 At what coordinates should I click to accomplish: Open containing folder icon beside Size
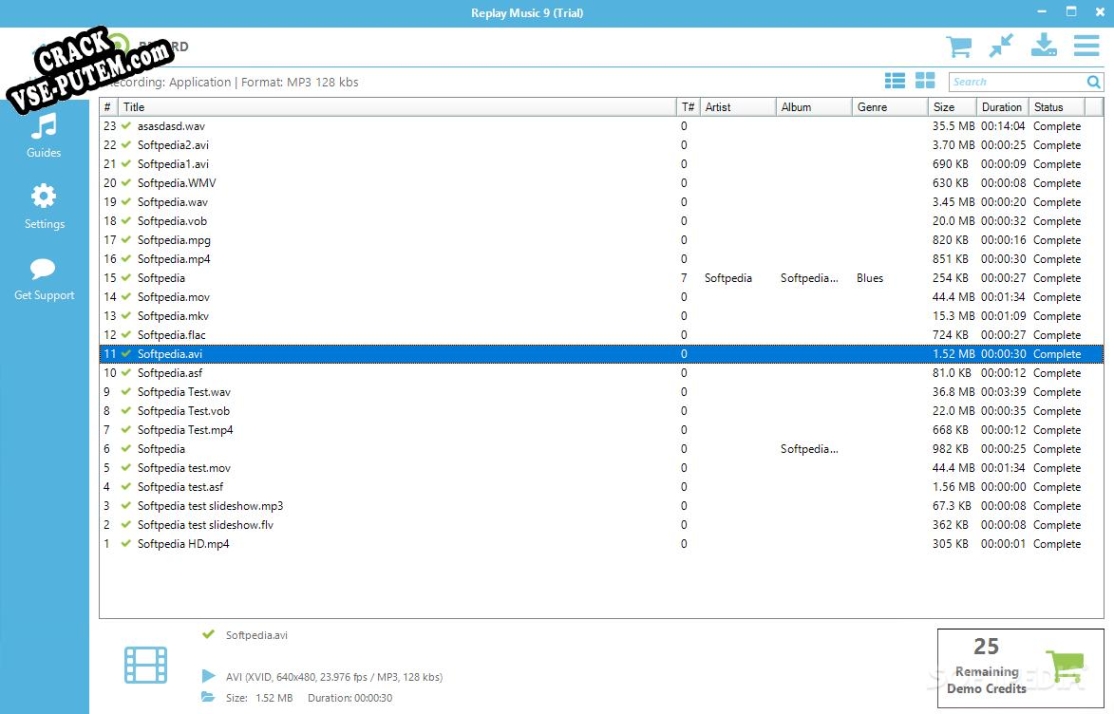(x=208, y=697)
